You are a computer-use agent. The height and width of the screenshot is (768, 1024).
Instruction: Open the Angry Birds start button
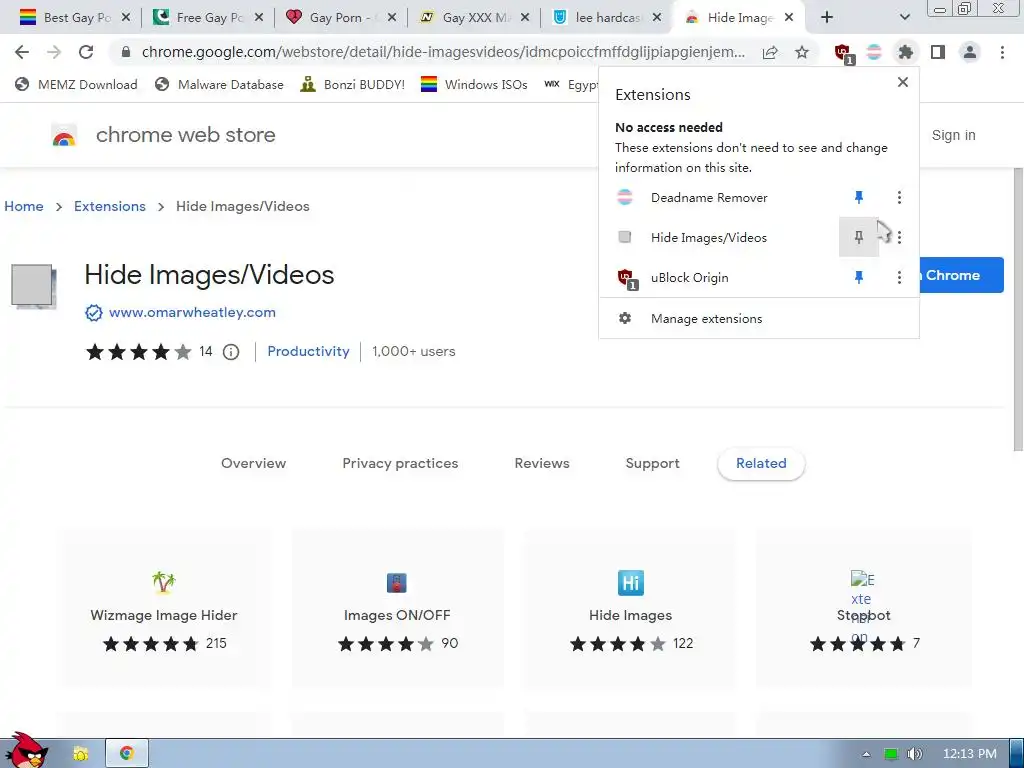click(26, 752)
